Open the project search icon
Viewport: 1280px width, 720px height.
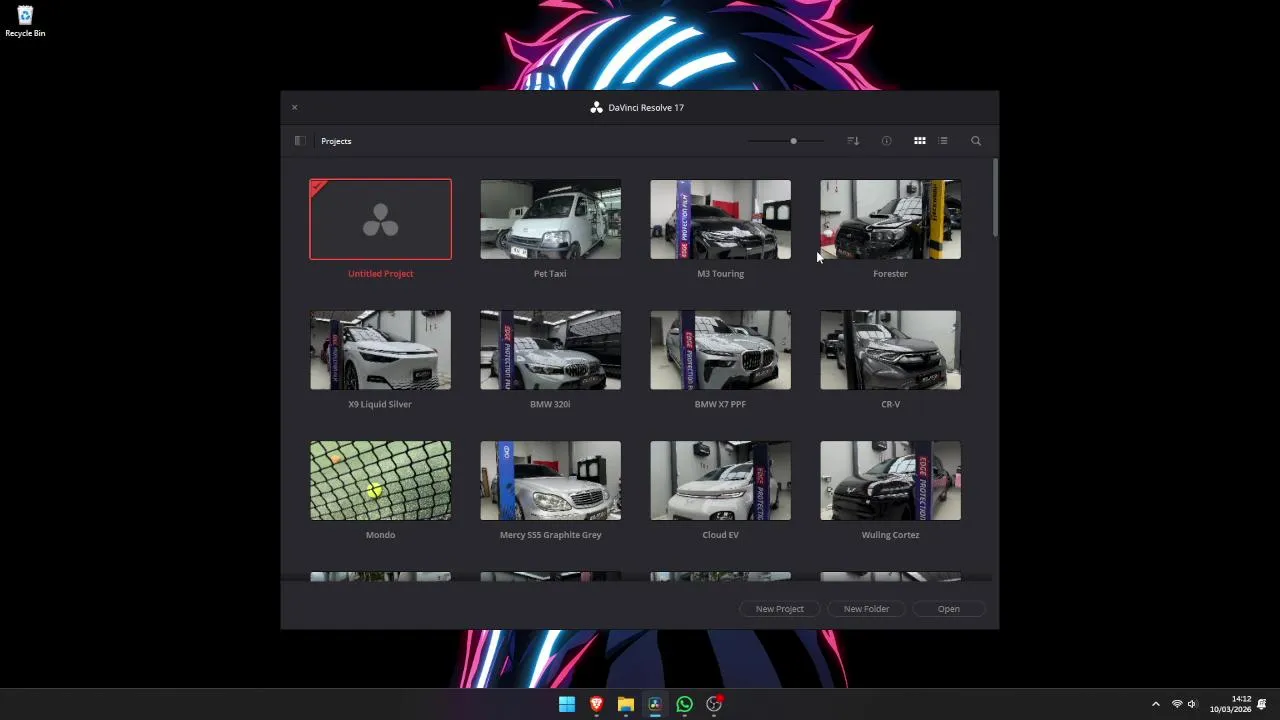click(976, 141)
